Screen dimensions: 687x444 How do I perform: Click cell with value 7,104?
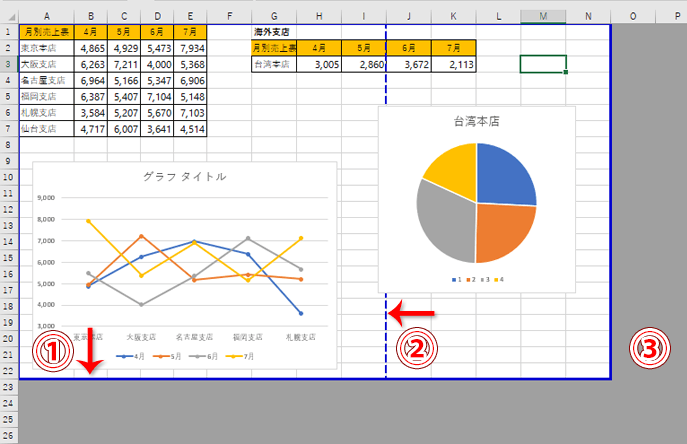click(x=157, y=96)
